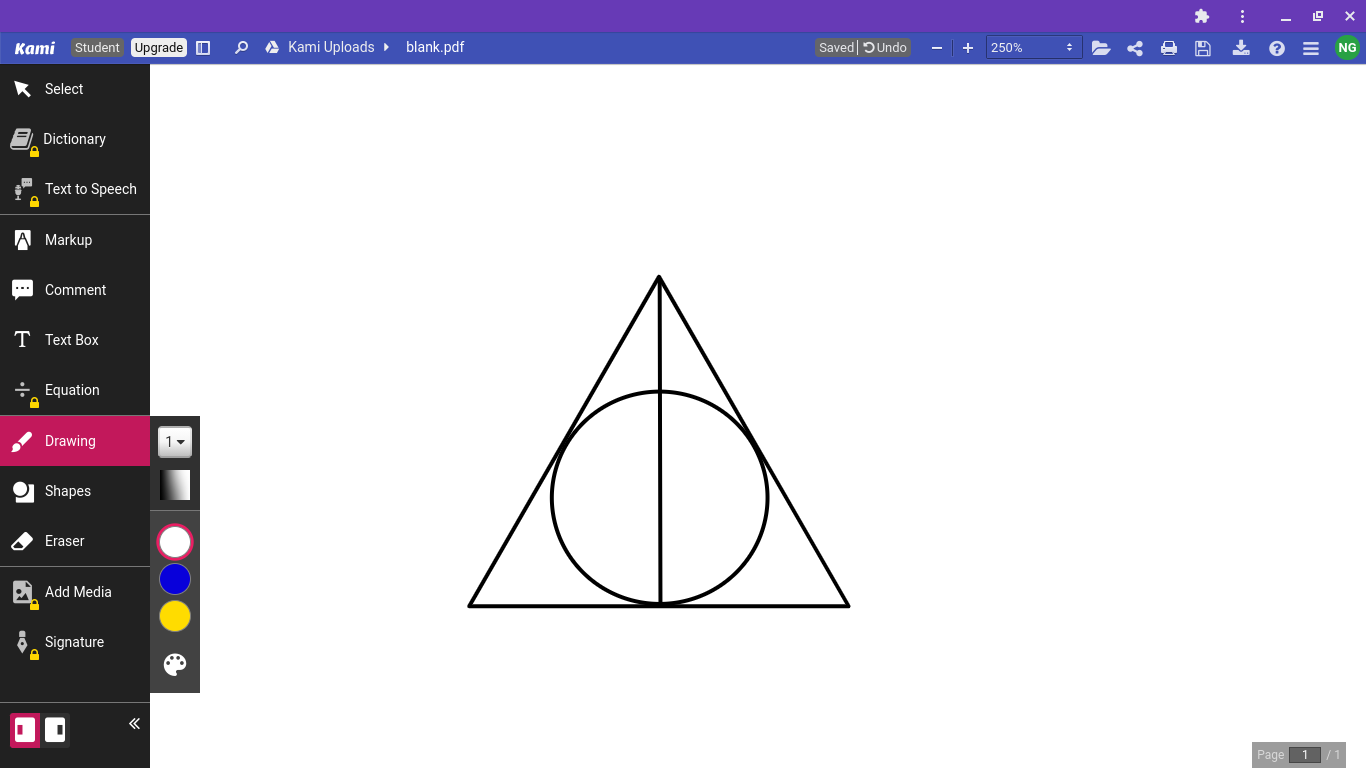Open the zoom level dropdown showing 250%
The height and width of the screenshot is (768, 1366).
1034,48
